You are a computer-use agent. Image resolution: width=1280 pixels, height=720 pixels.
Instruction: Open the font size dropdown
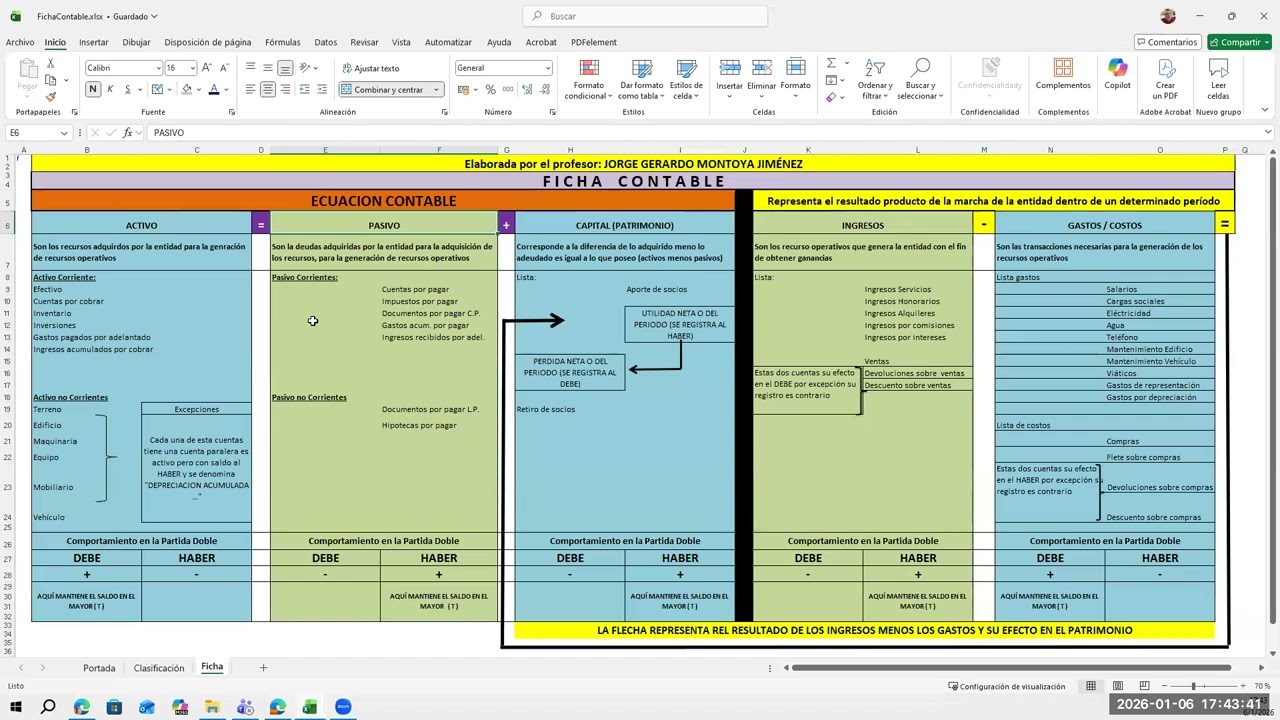click(x=192, y=68)
